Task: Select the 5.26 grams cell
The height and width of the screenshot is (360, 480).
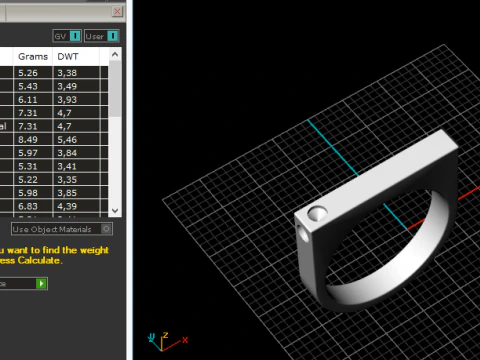Action: tap(33, 73)
